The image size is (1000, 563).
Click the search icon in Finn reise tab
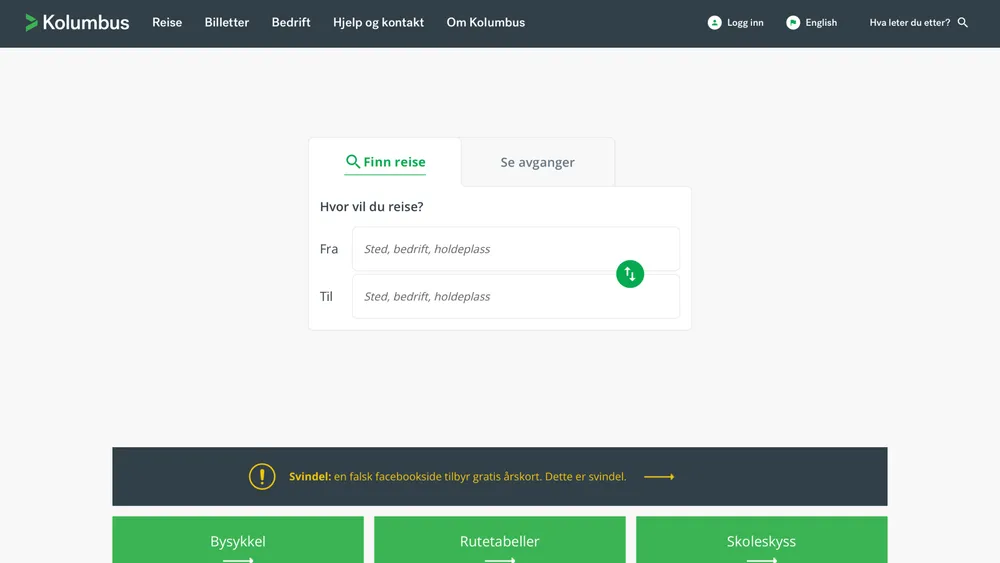pyautogui.click(x=352, y=161)
